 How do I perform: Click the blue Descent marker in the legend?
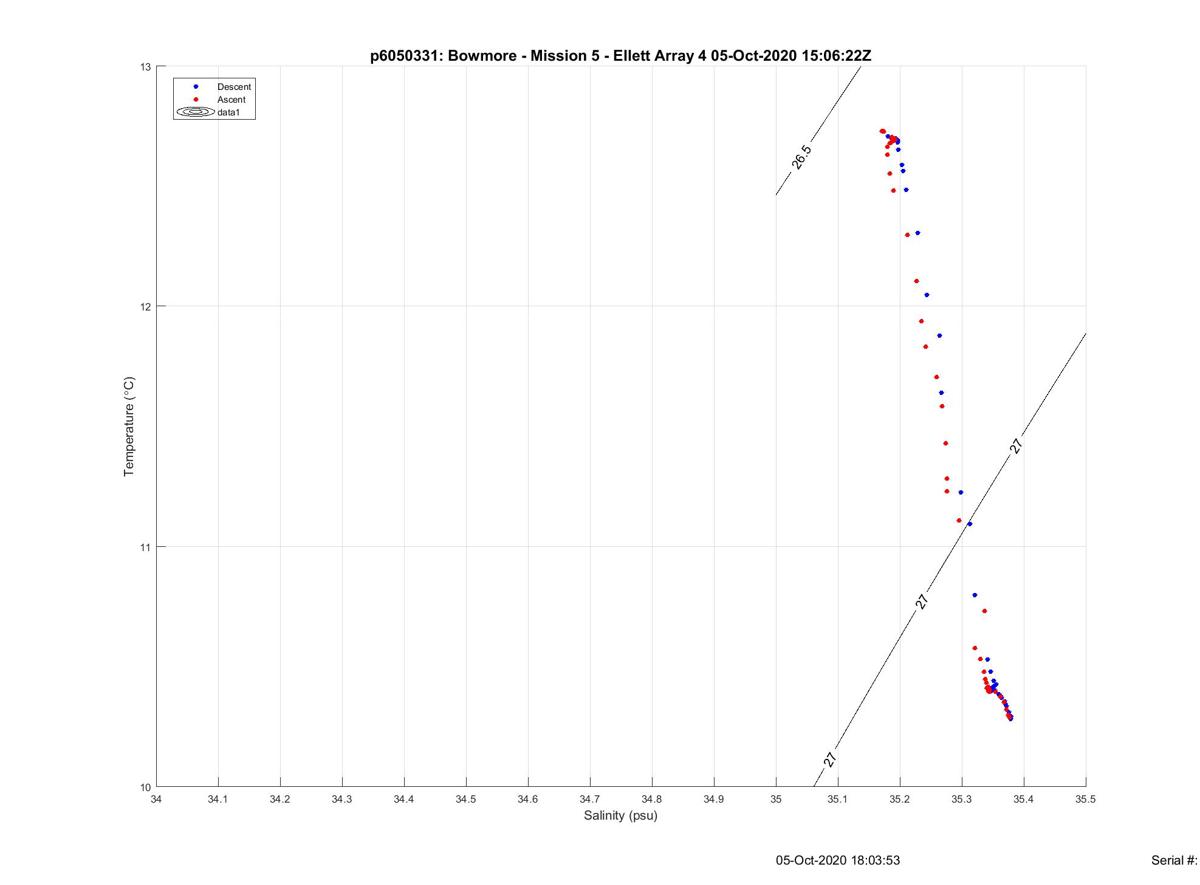[196, 87]
